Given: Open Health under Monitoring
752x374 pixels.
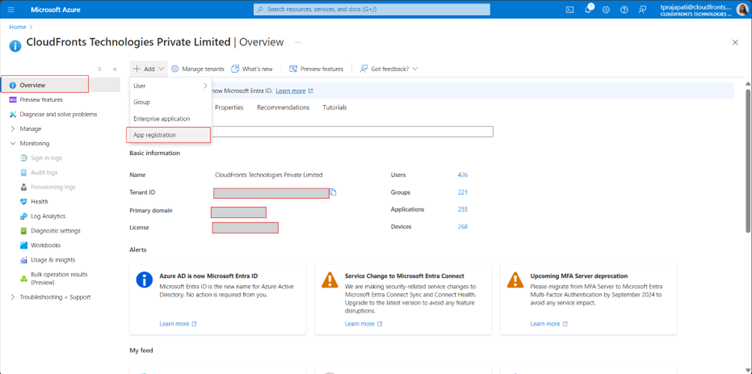Looking at the screenshot, I should tap(39, 201).
